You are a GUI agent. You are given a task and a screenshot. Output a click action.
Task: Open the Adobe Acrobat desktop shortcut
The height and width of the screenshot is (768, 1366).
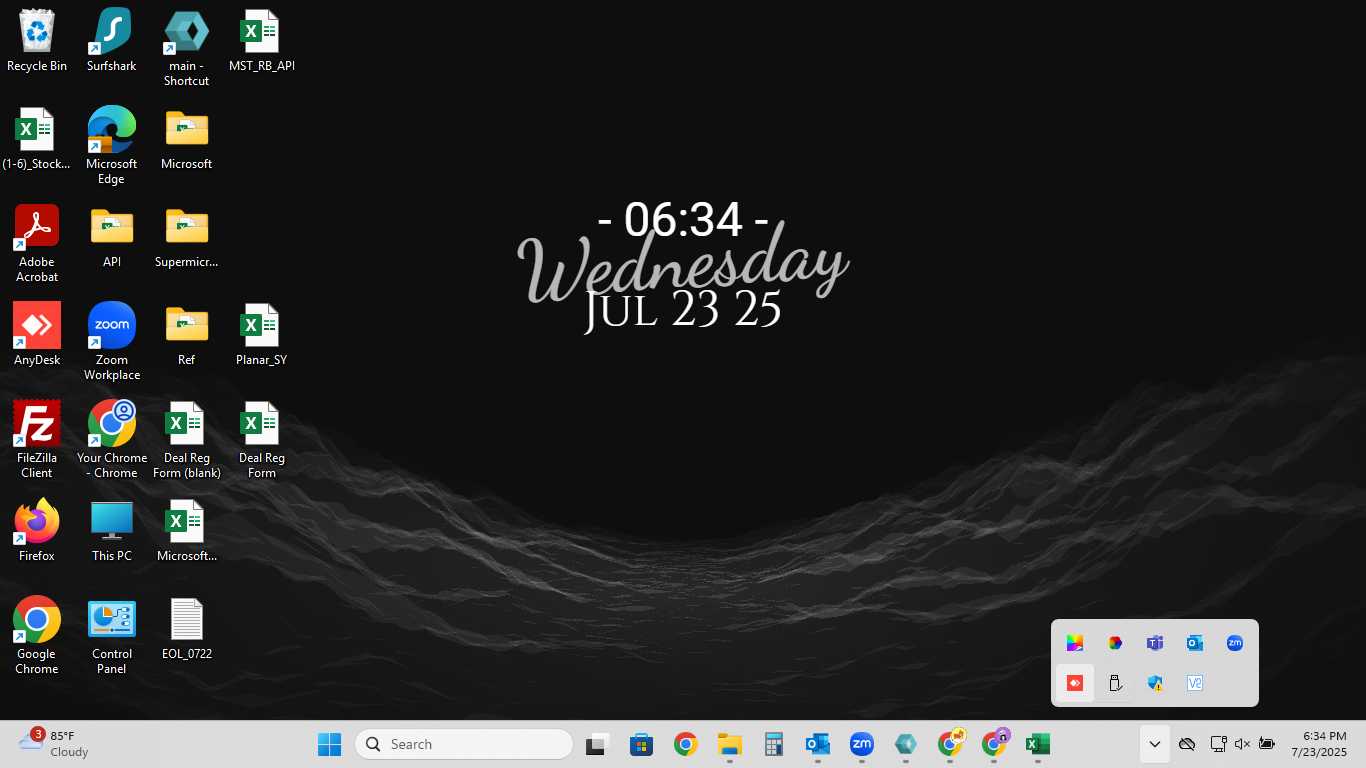coord(37,243)
